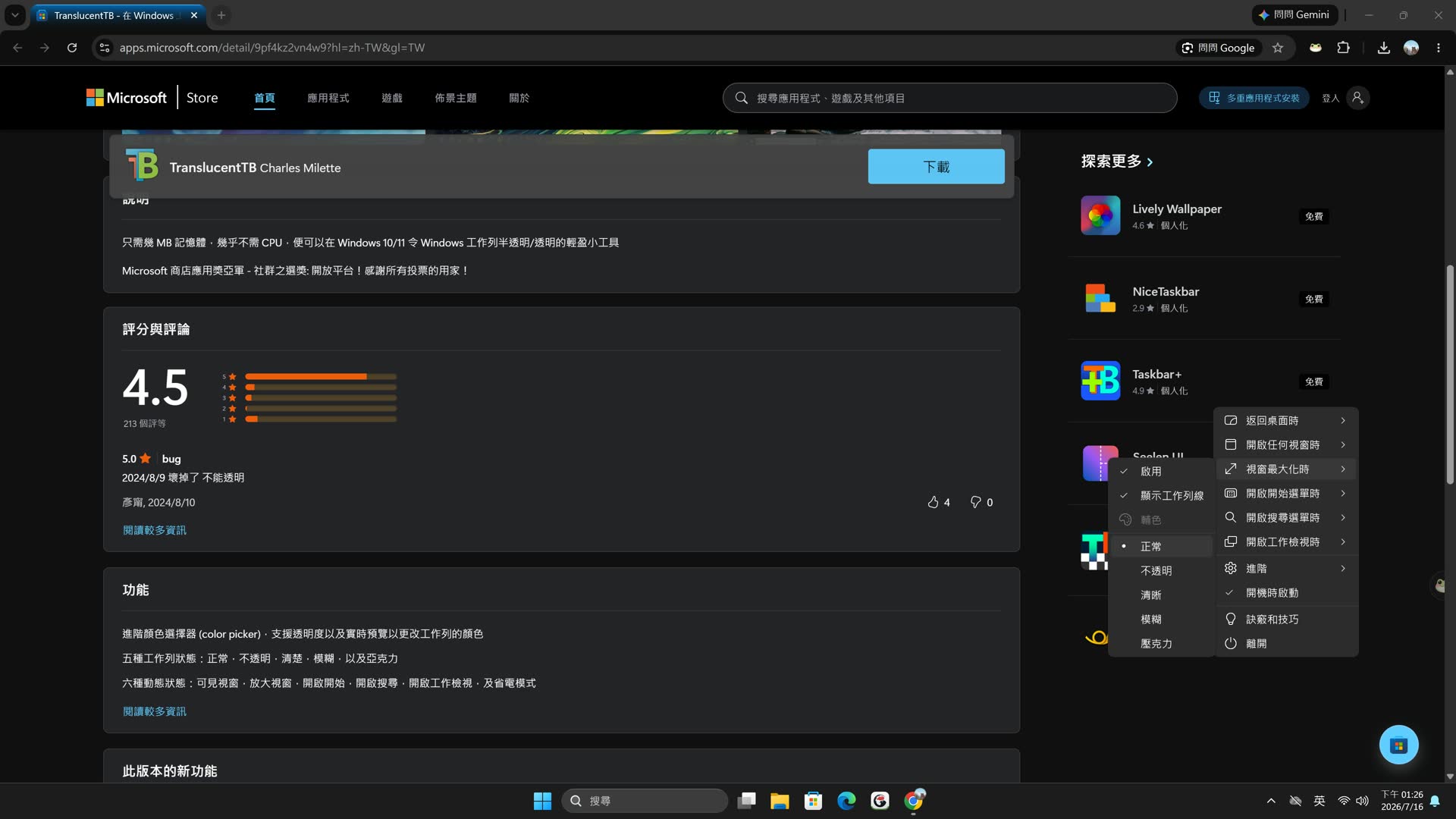Go to the 首頁 Store tab

click(x=264, y=98)
